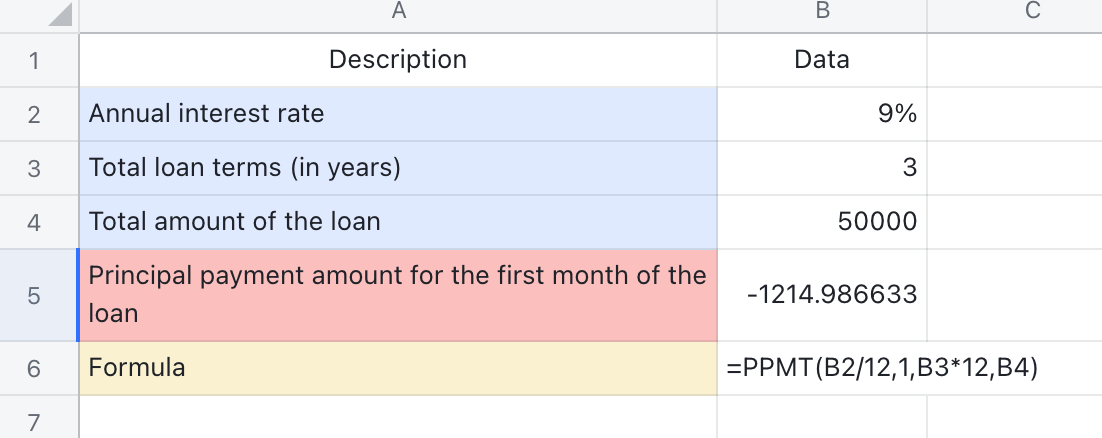
Task: Click the Data header cell
Action: coord(822,60)
